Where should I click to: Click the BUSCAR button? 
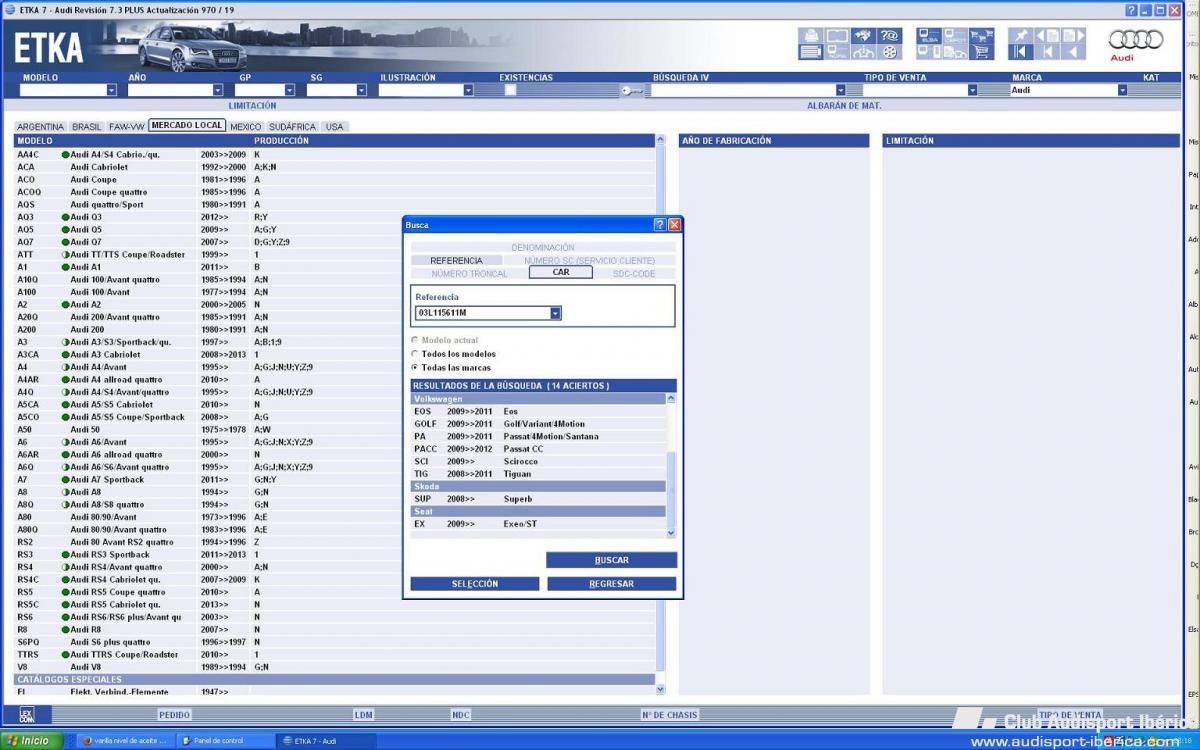(x=611, y=560)
